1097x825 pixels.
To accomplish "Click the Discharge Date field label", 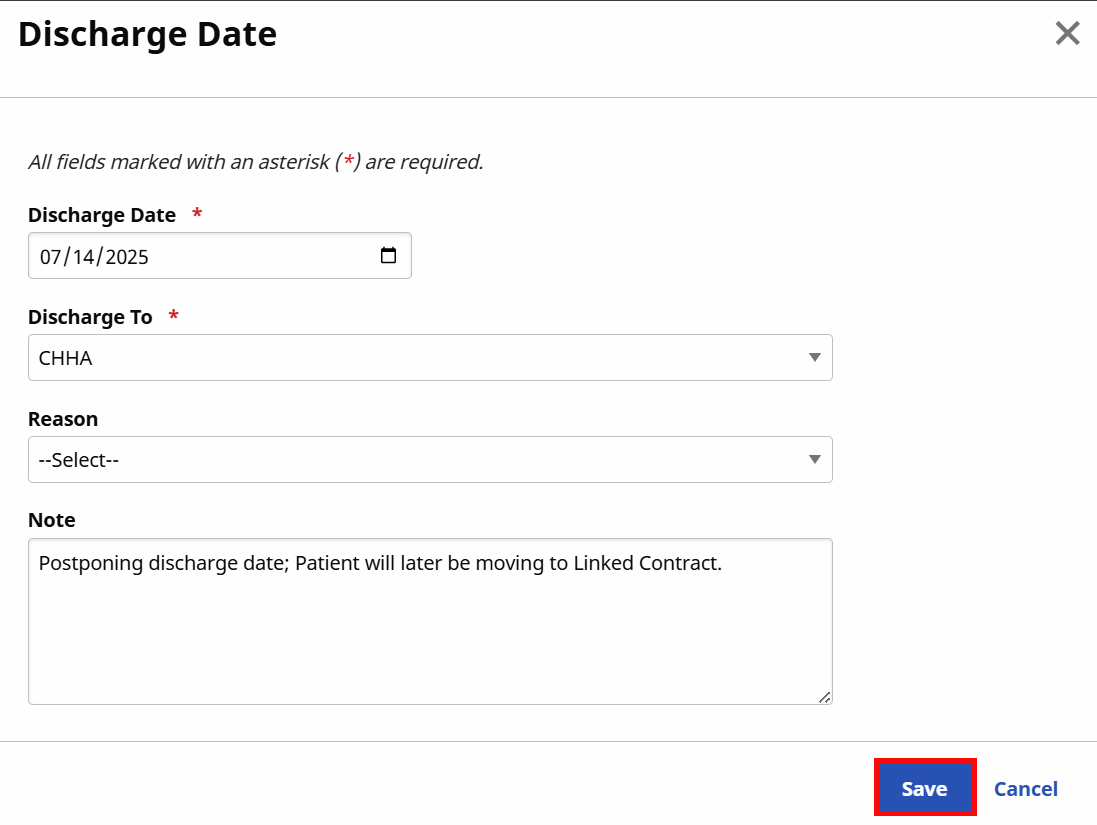I will [x=102, y=215].
